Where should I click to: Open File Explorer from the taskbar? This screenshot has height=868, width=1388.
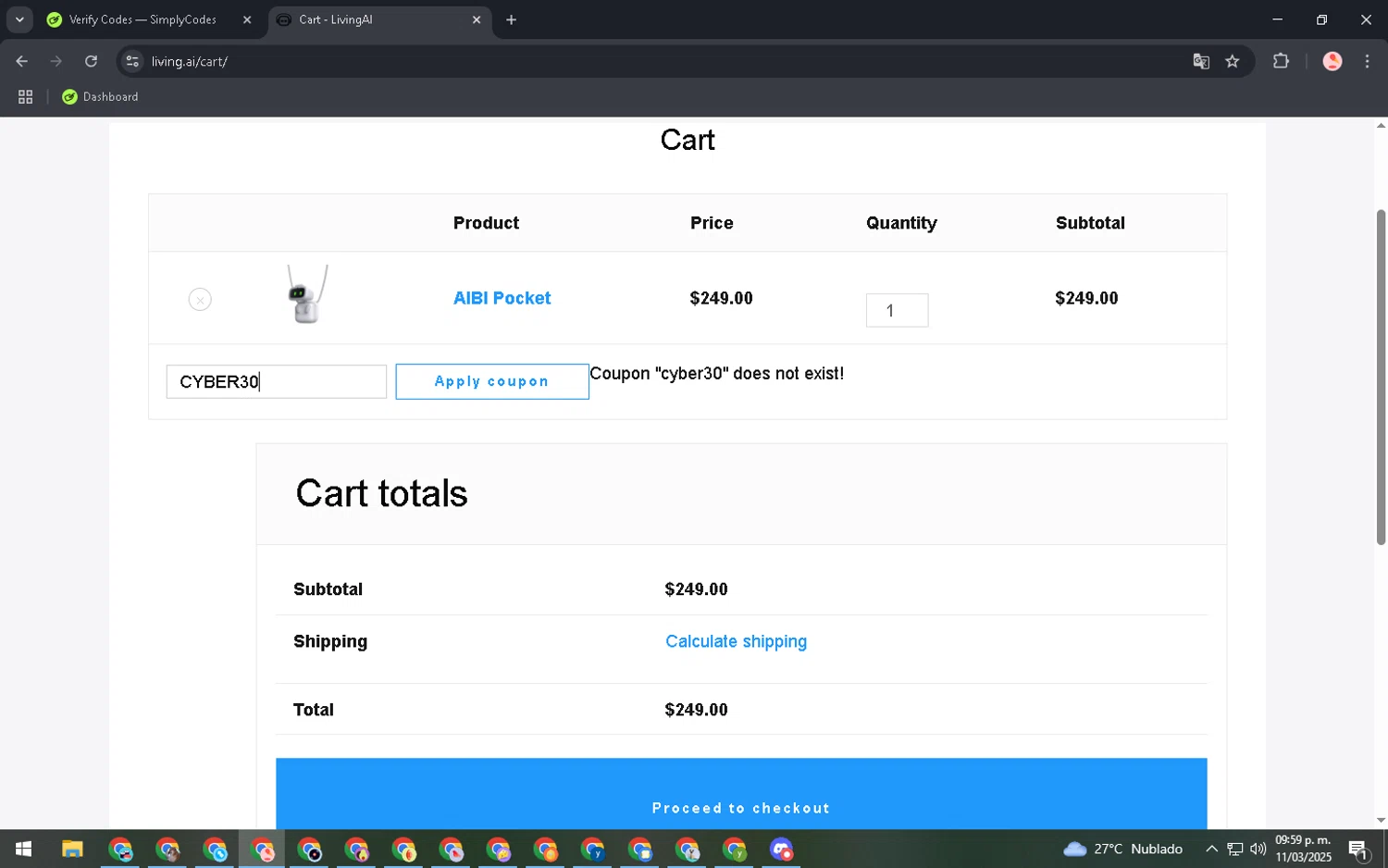pyautogui.click(x=72, y=849)
